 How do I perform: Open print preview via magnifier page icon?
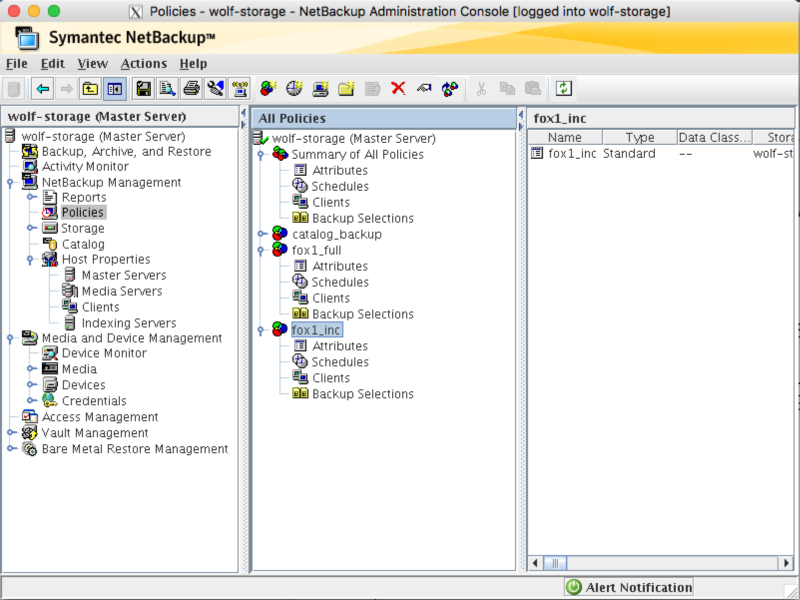click(167, 89)
